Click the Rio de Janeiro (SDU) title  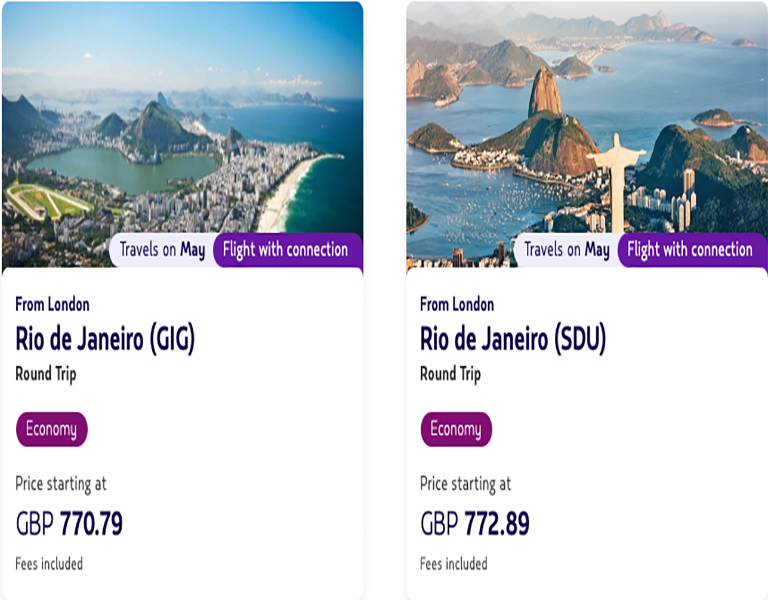click(x=513, y=340)
